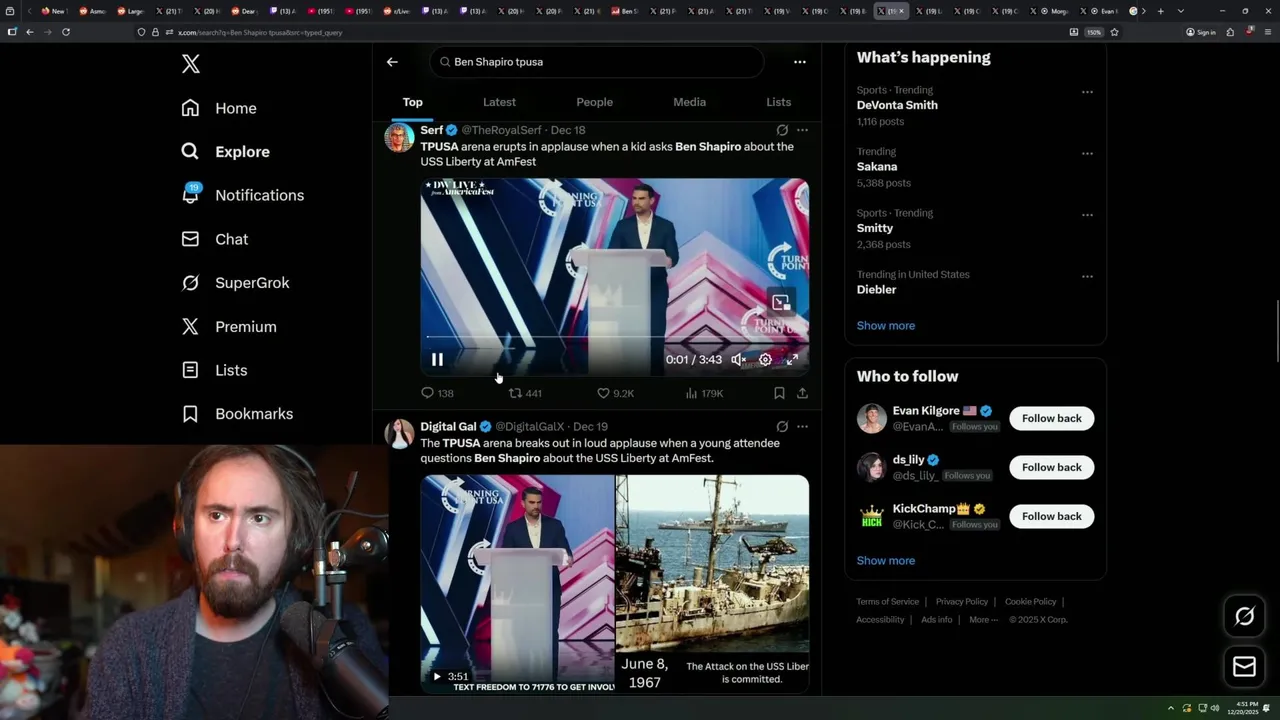The height and width of the screenshot is (720, 1280).
Task: Switch to the Media tab
Action: [x=689, y=102]
